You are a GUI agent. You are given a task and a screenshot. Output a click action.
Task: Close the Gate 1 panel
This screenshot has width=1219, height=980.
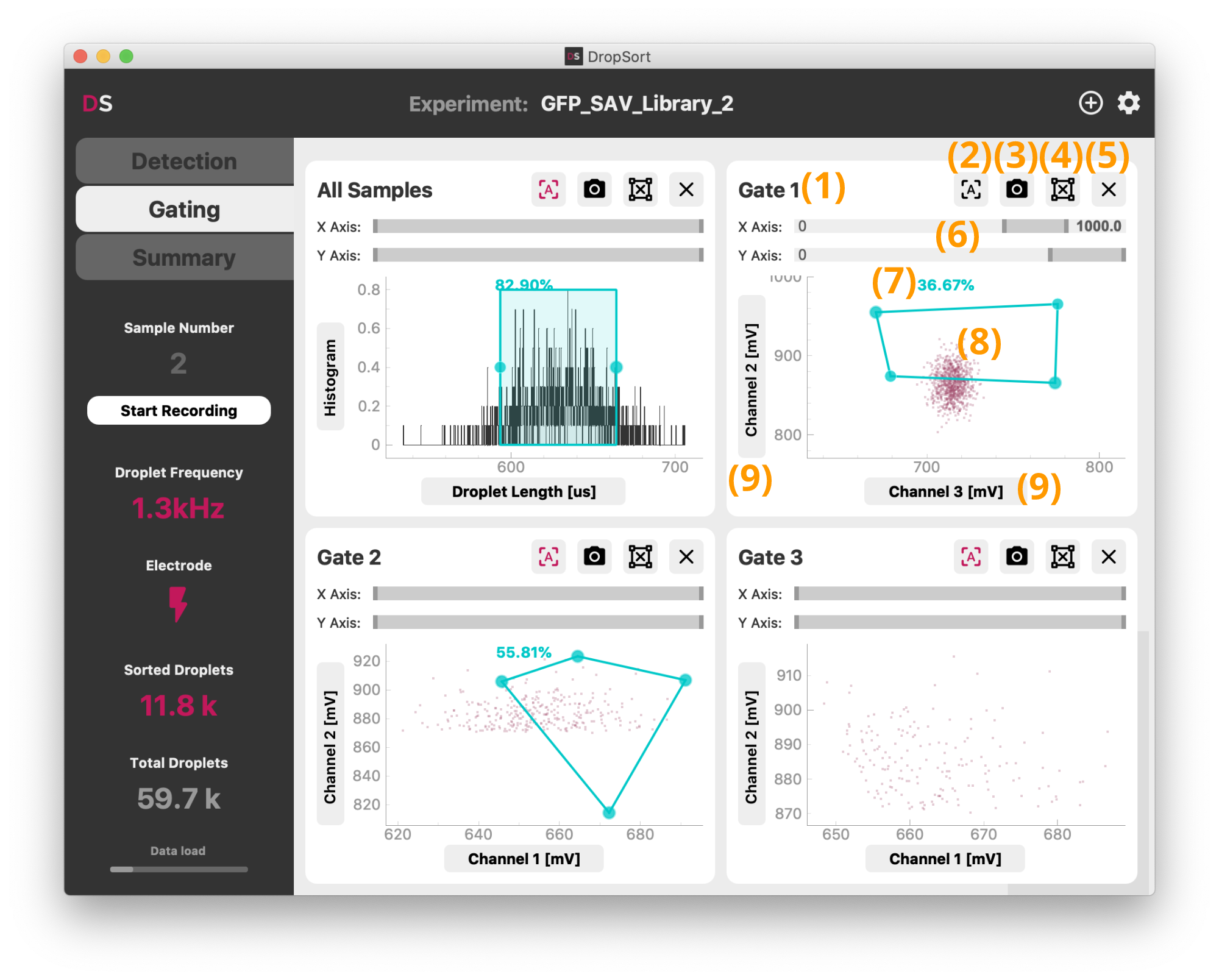pos(1108,190)
